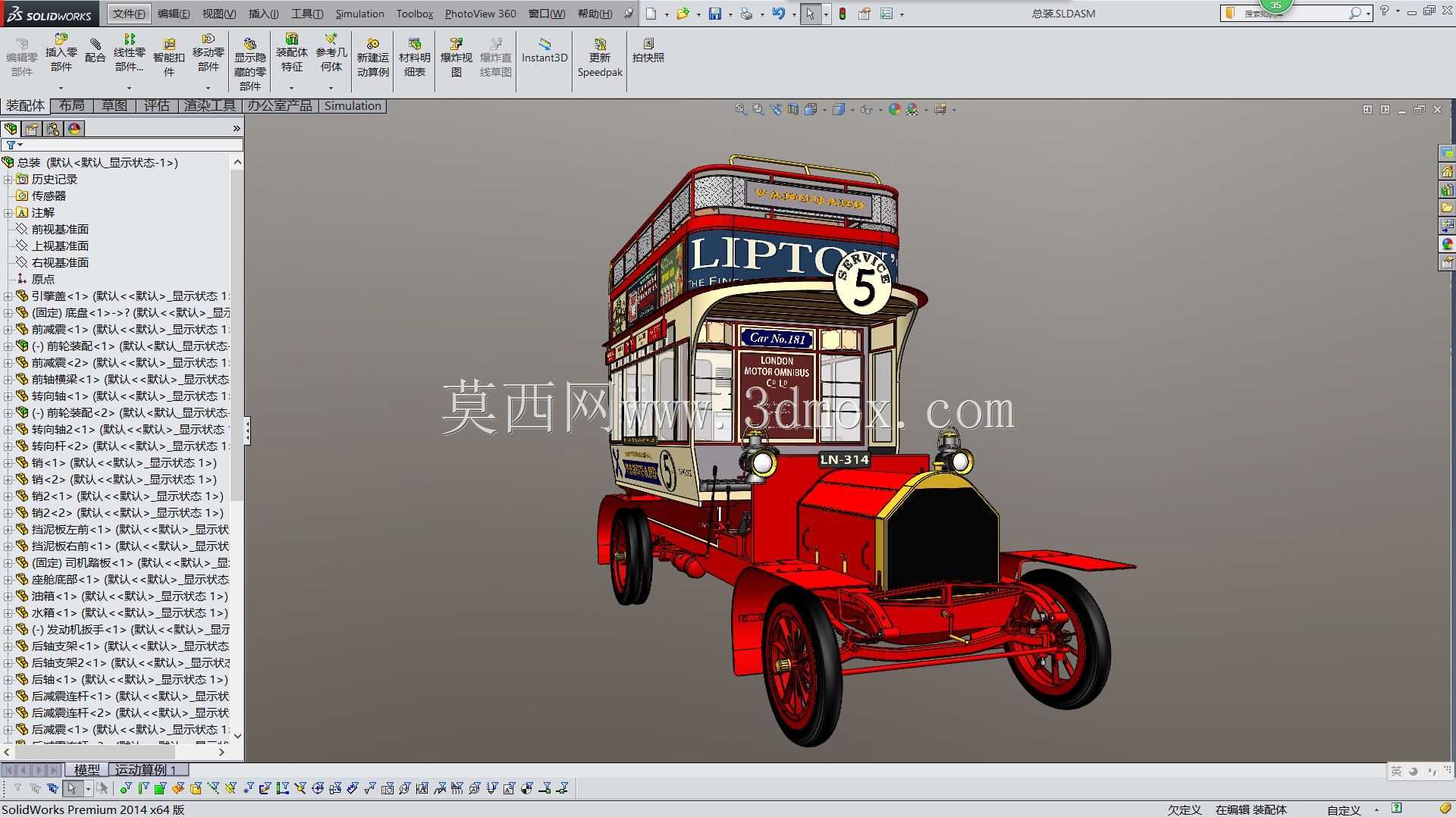Open the 工具(T) menu
The height and width of the screenshot is (817, 1456).
pyautogui.click(x=307, y=14)
